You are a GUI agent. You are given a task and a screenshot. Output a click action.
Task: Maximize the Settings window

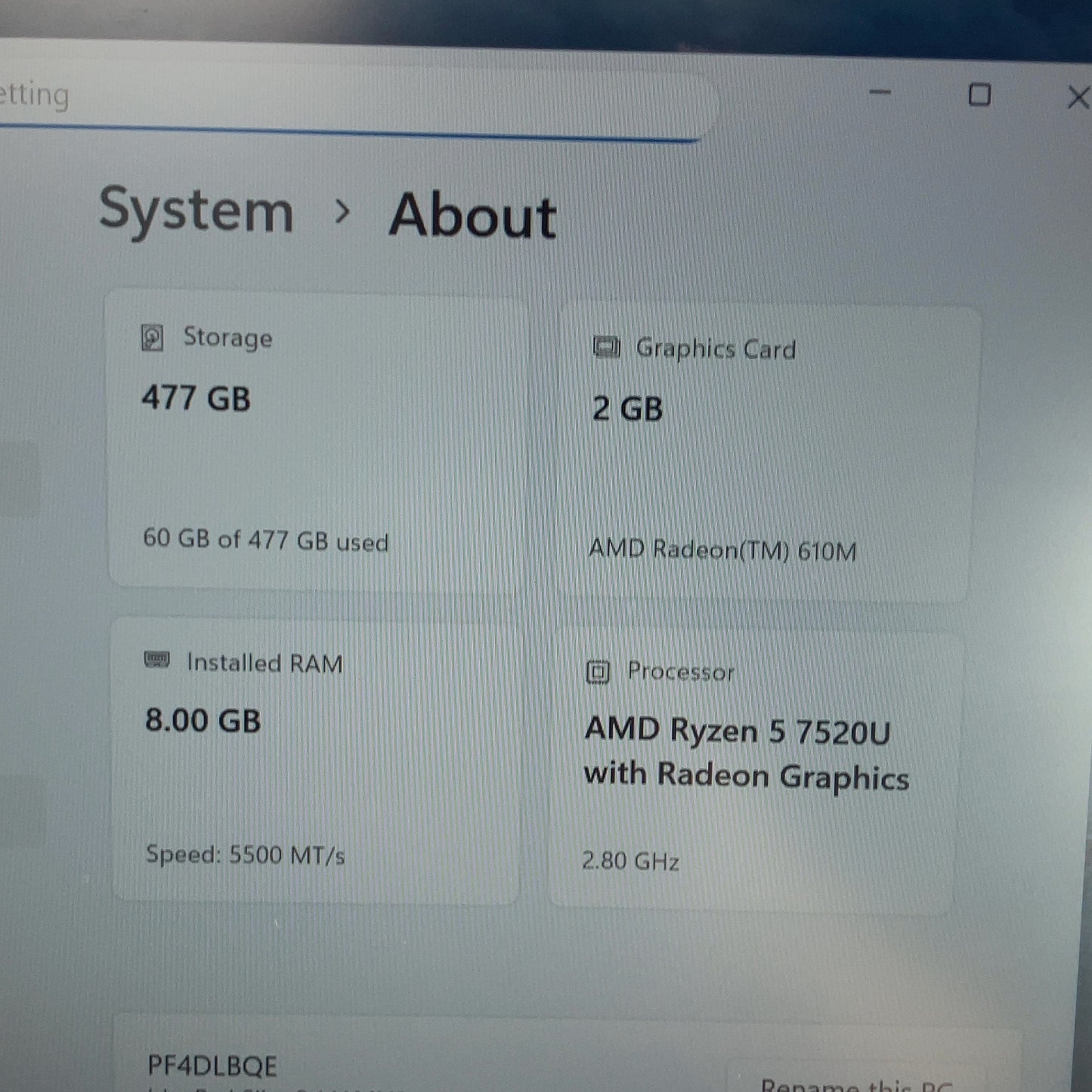[980, 95]
